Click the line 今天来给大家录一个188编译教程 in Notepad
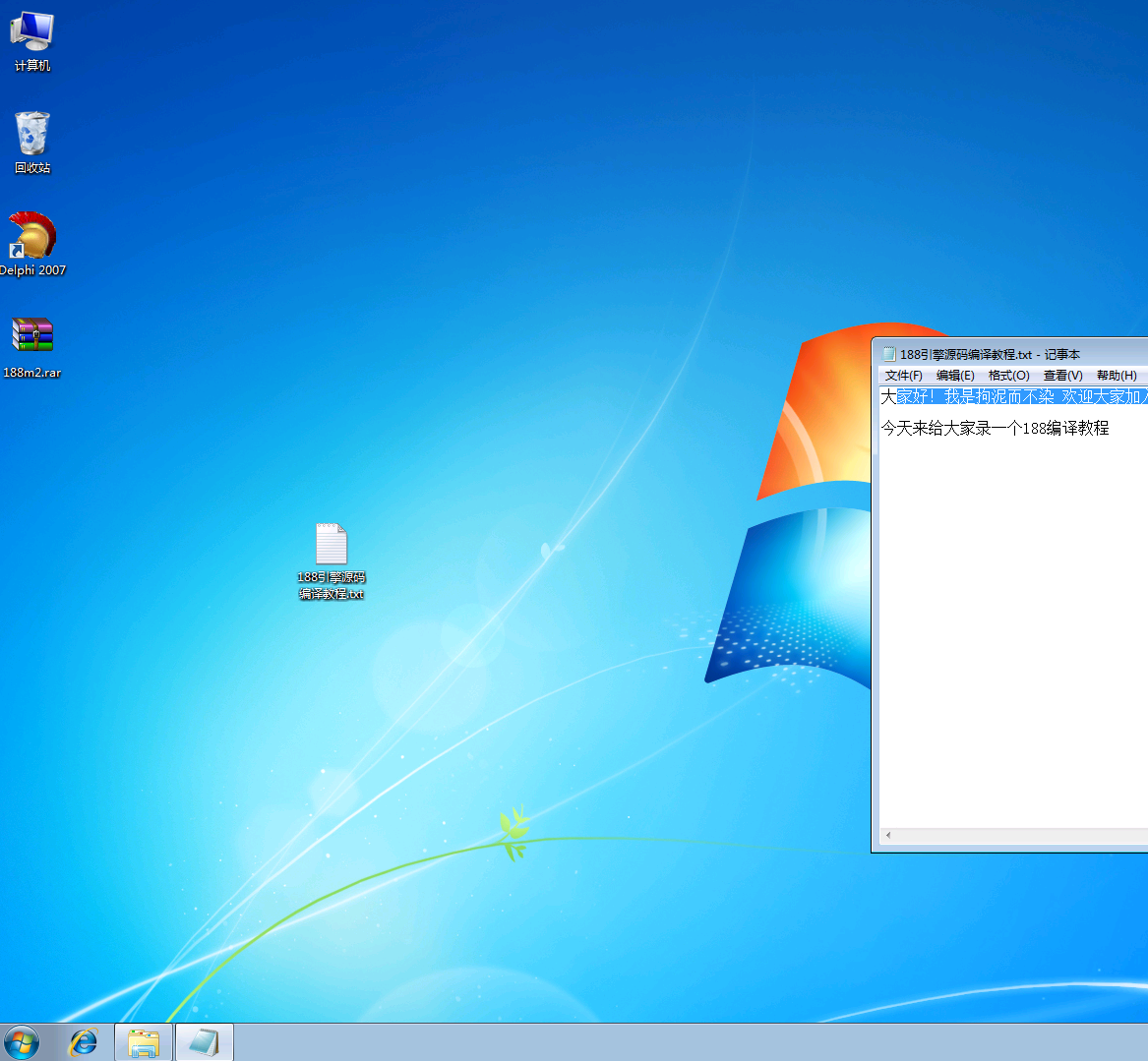Screen dimensions: 1148x1061 (x=995, y=428)
